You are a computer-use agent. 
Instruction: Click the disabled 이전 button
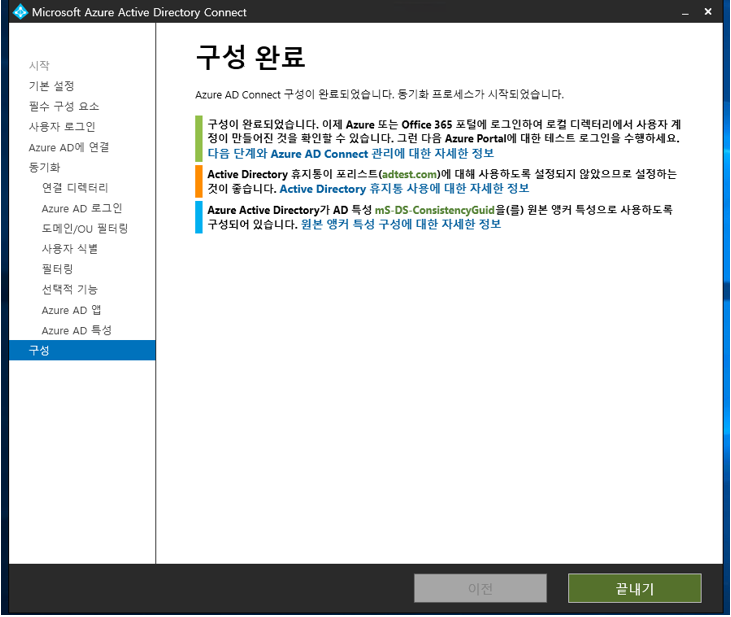[480, 589]
